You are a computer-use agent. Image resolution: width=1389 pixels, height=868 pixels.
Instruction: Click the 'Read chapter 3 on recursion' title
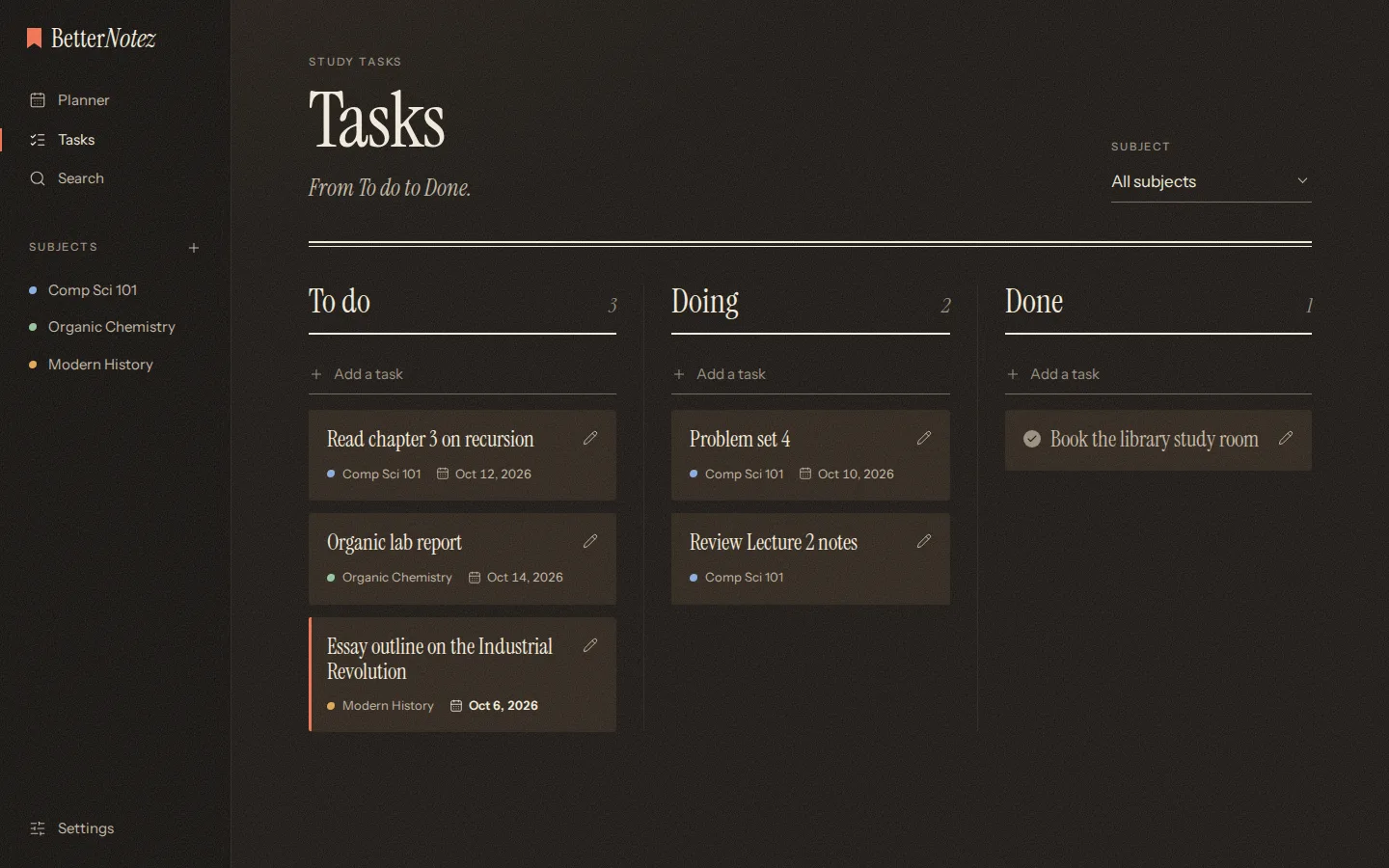[430, 439]
